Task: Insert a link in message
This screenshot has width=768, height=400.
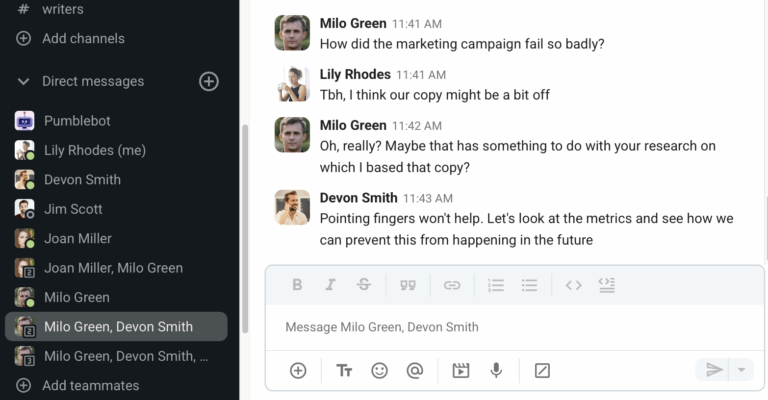Action: [x=452, y=285]
